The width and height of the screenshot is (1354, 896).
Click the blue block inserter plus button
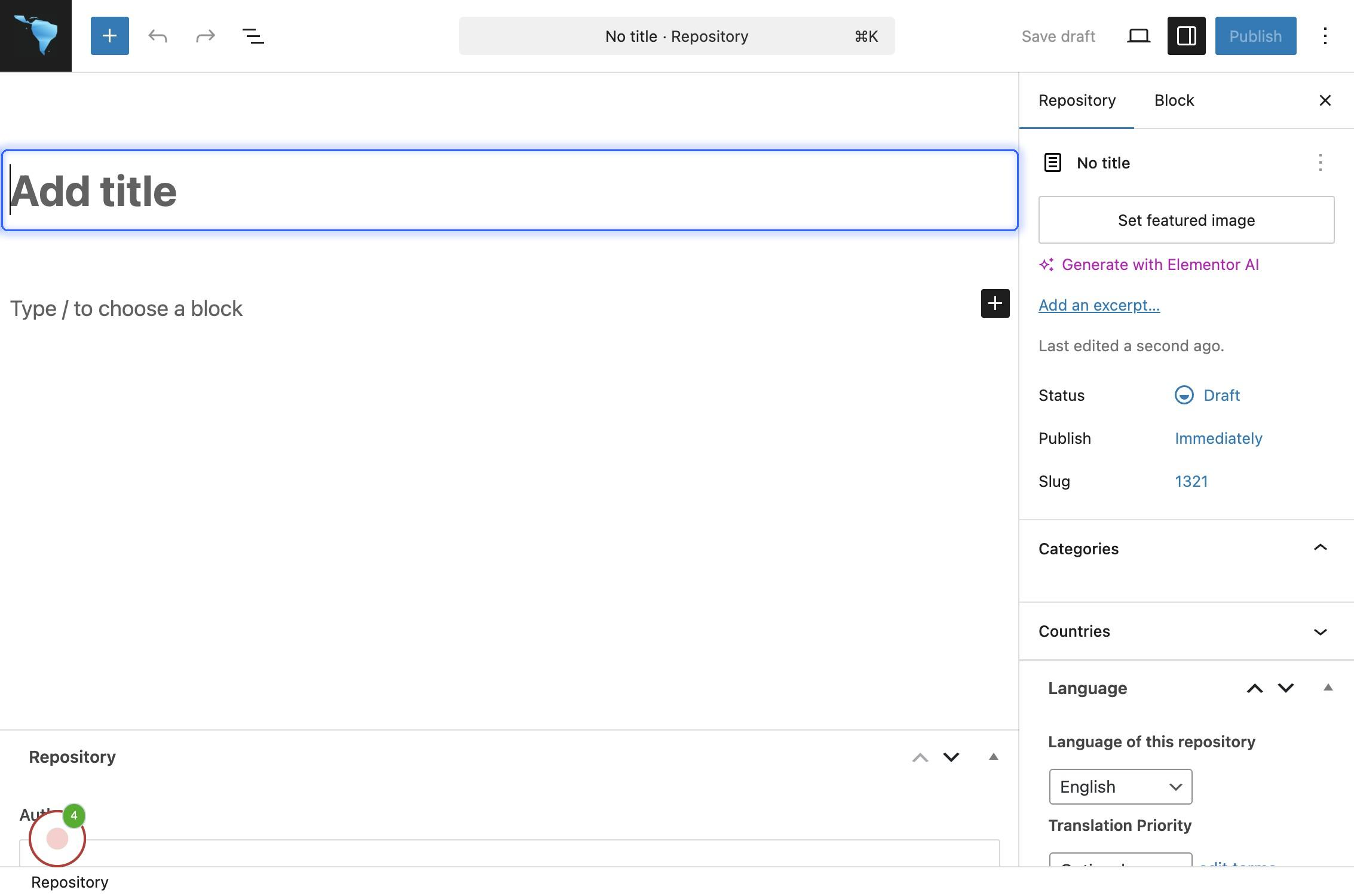(x=109, y=36)
